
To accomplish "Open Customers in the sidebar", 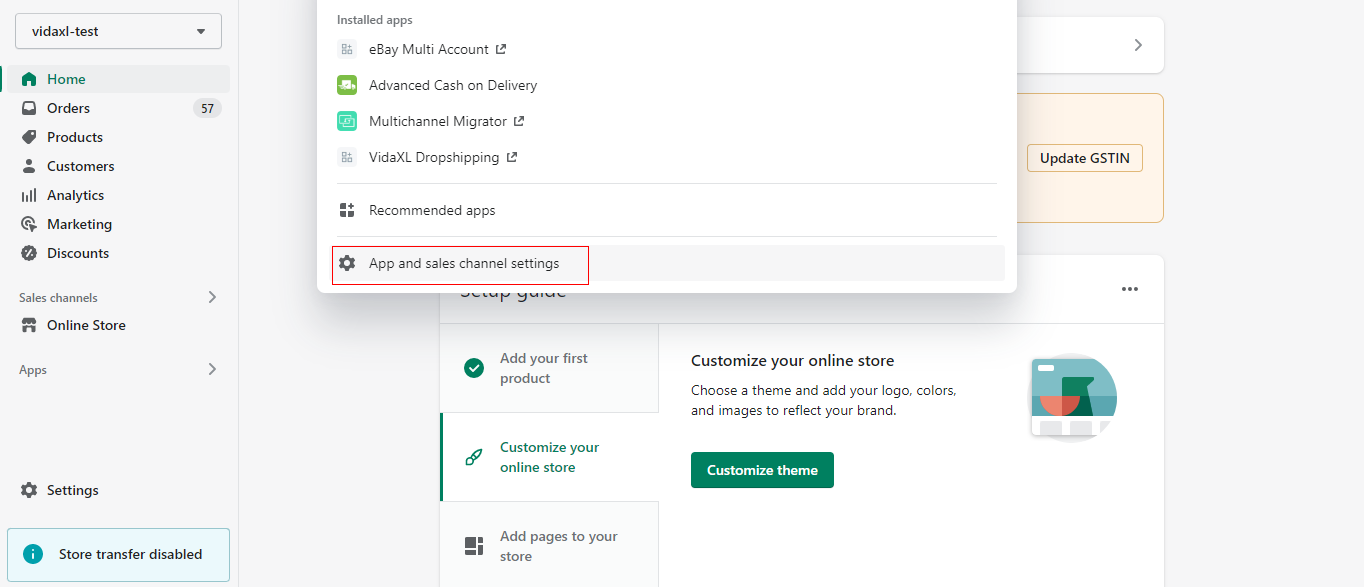I will [x=118, y=166].
